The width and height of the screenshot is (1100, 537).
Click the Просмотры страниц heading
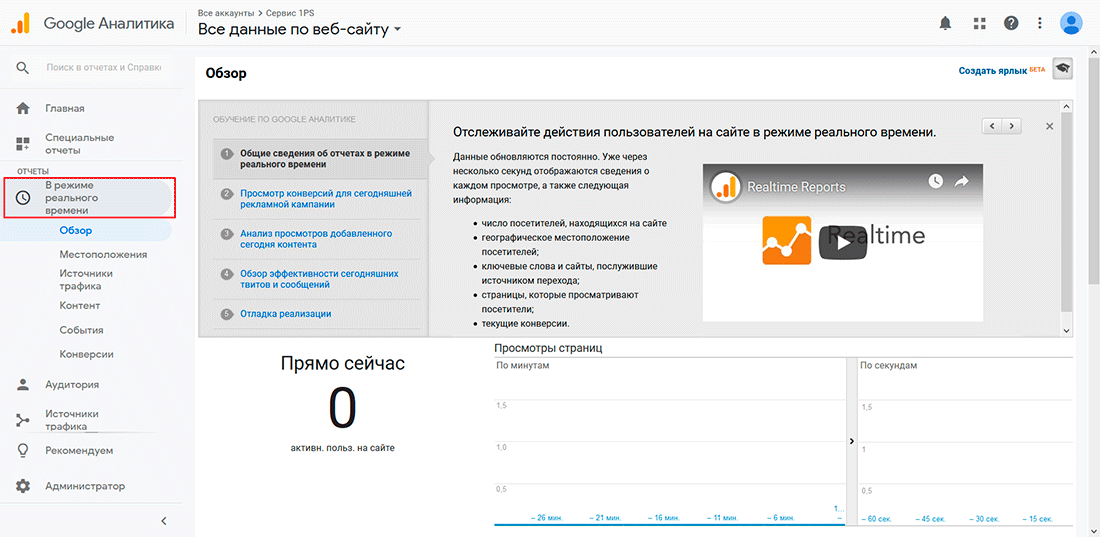(548, 347)
